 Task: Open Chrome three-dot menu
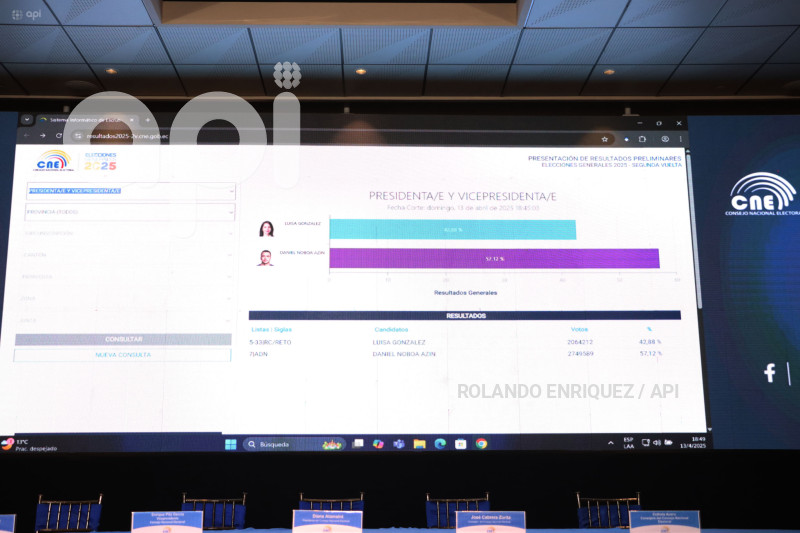tap(681, 139)
